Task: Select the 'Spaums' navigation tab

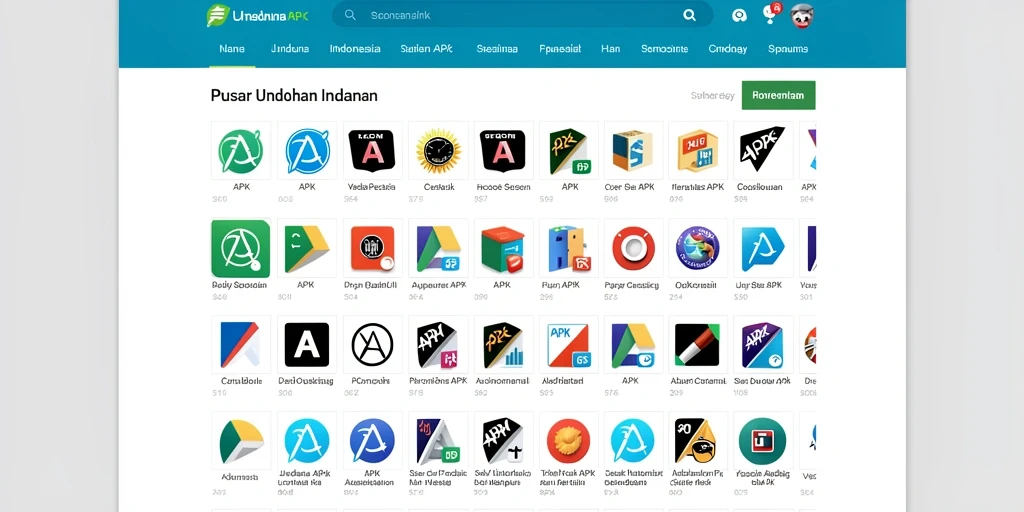Action: (x=788, y=49)
